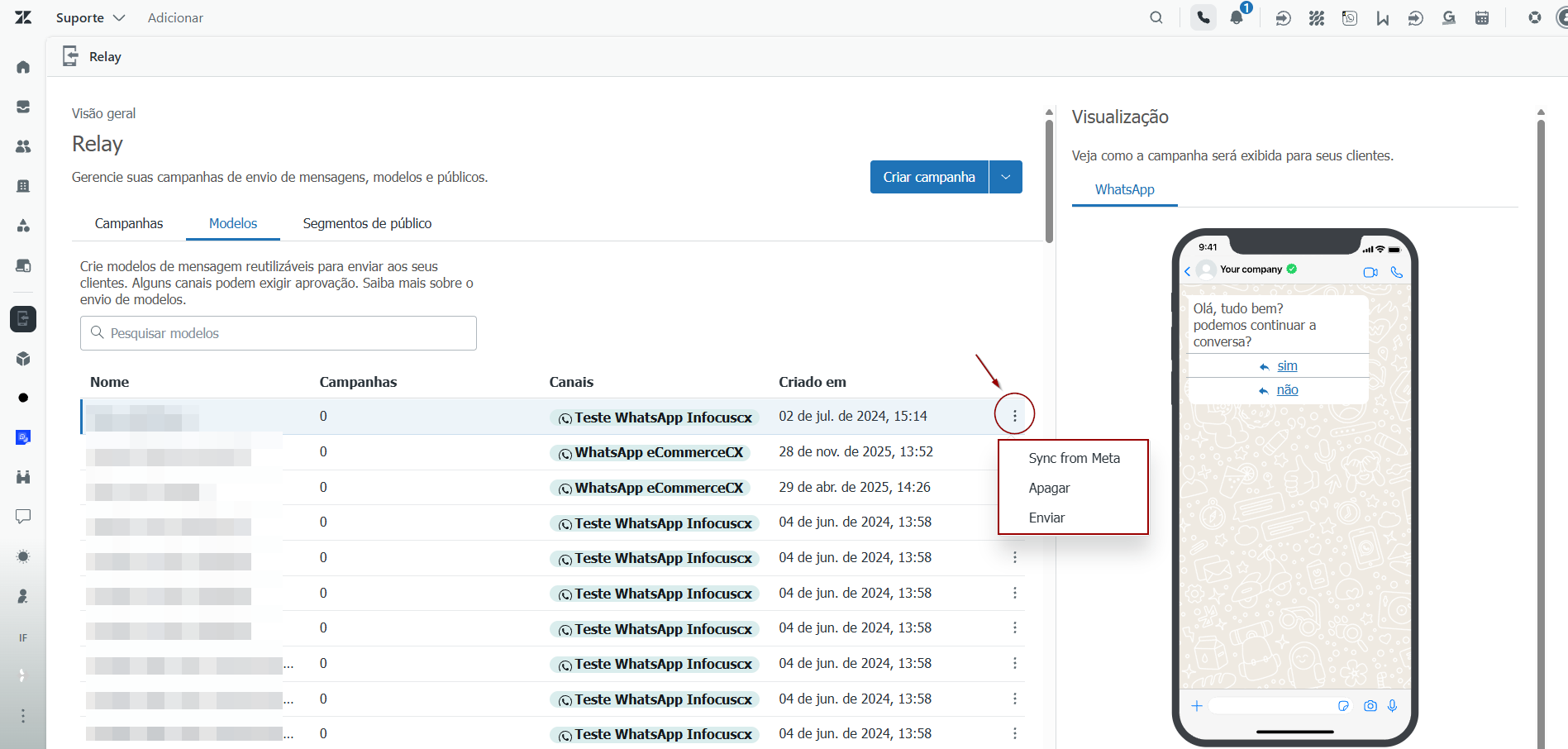Image resolution: width=1568 pixels, height=749 pixels.
Task: Open the Zendesk logo menu
Action: (x=23, y=17)
